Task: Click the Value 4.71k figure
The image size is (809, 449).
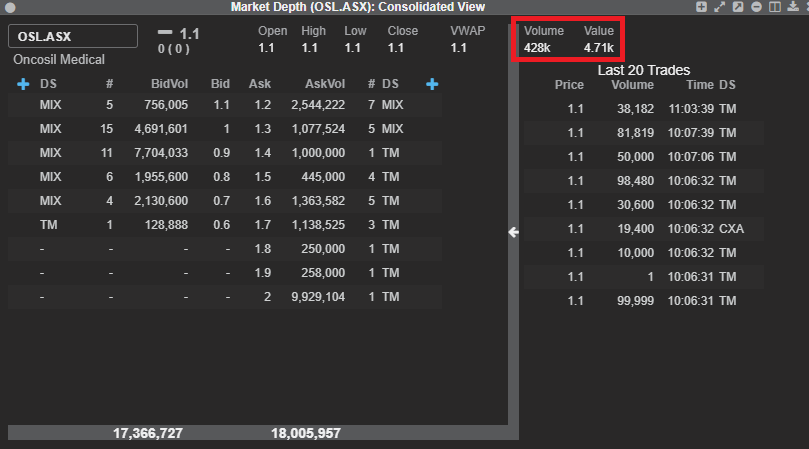Action: [598, 48]
